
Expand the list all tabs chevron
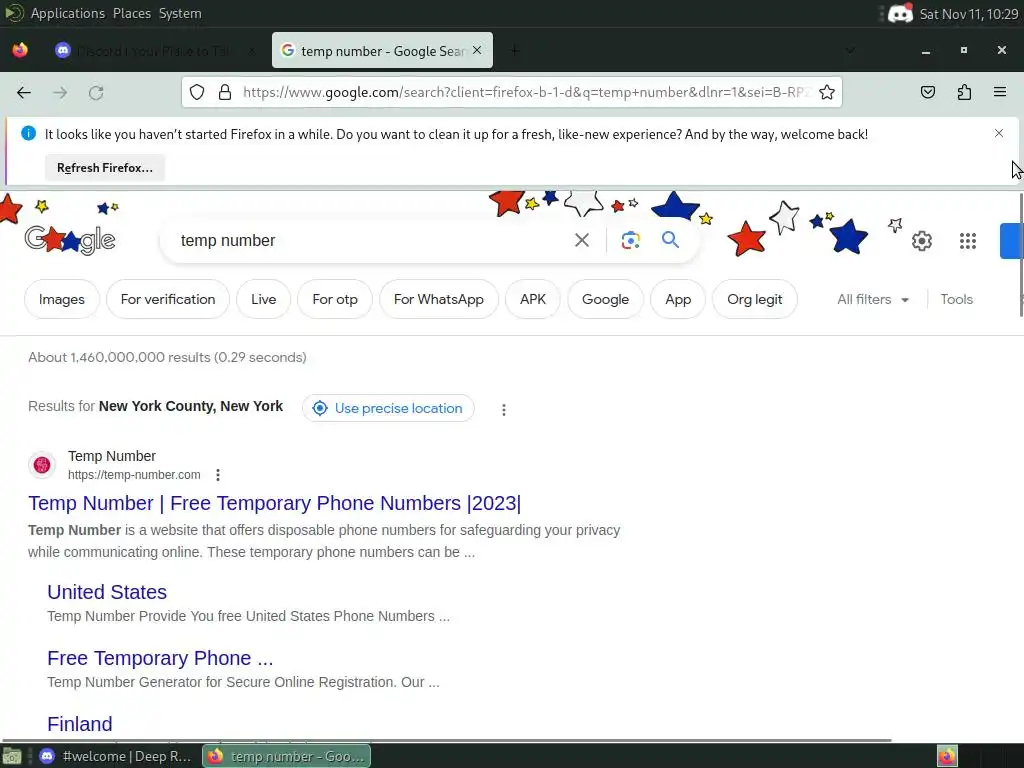pos(850,50)
